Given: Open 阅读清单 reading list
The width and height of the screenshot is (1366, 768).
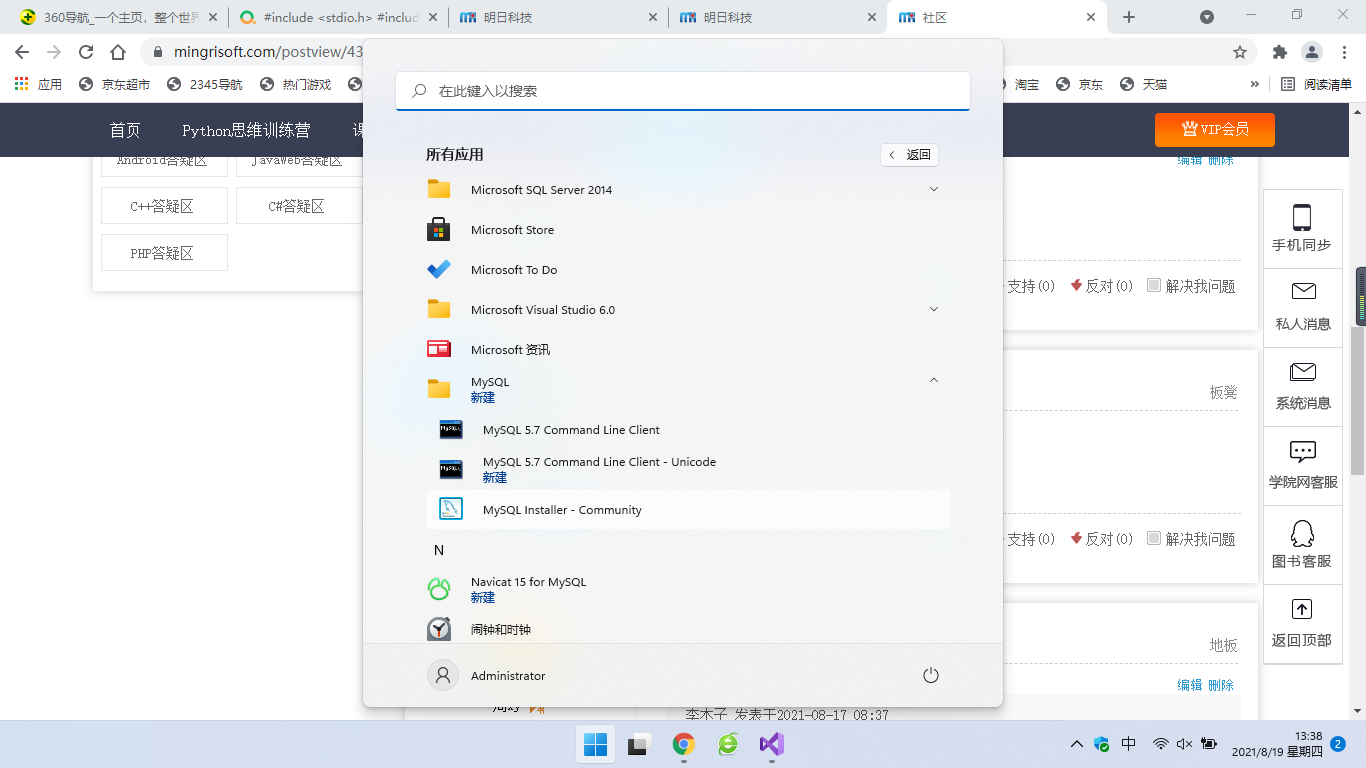Looking at the screenshot, I should pyautogui.click(x=1317, y=84).
